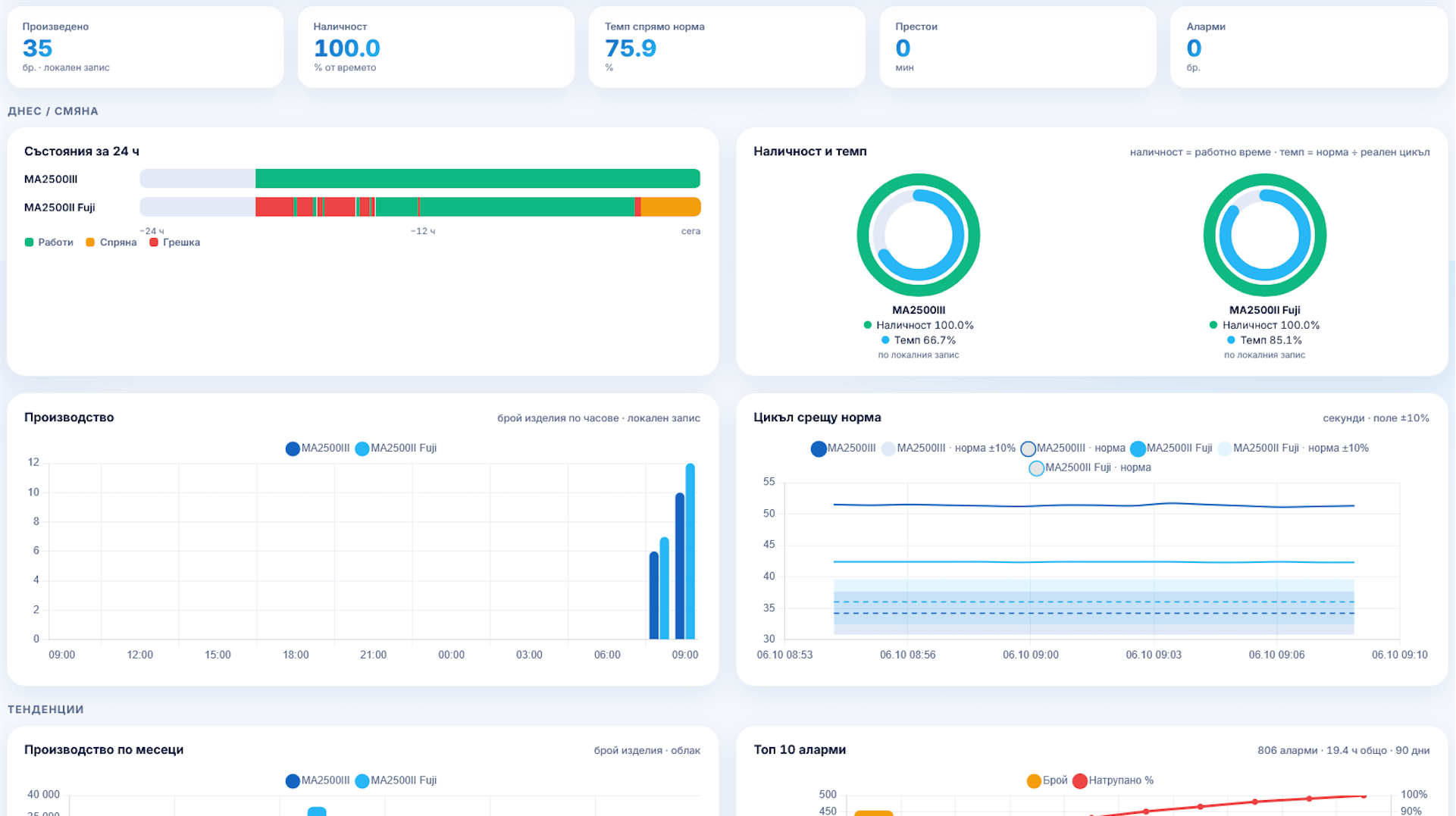Click the '806 аларми · 19.4 ч общо · 90 дни' text
This screenshot has width=1456, height=816.
coord(1344,750)
